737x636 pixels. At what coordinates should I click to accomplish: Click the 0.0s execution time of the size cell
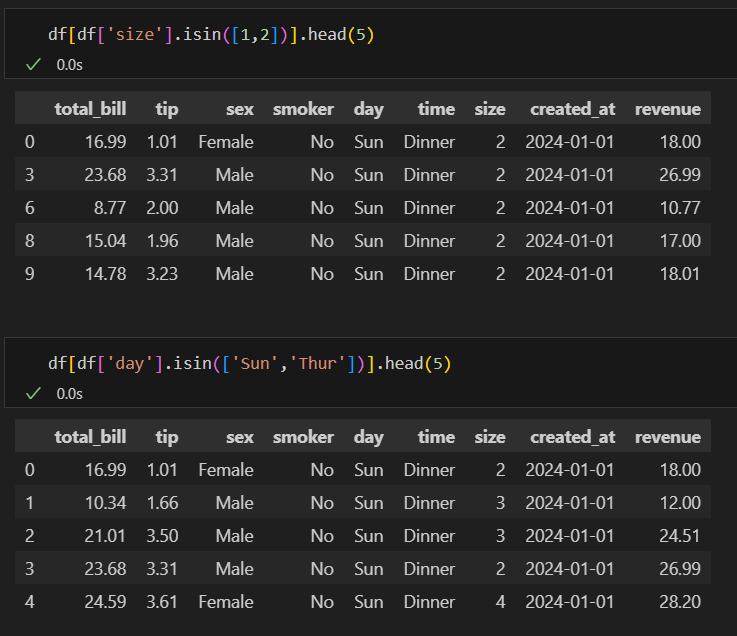pos(70,65)
